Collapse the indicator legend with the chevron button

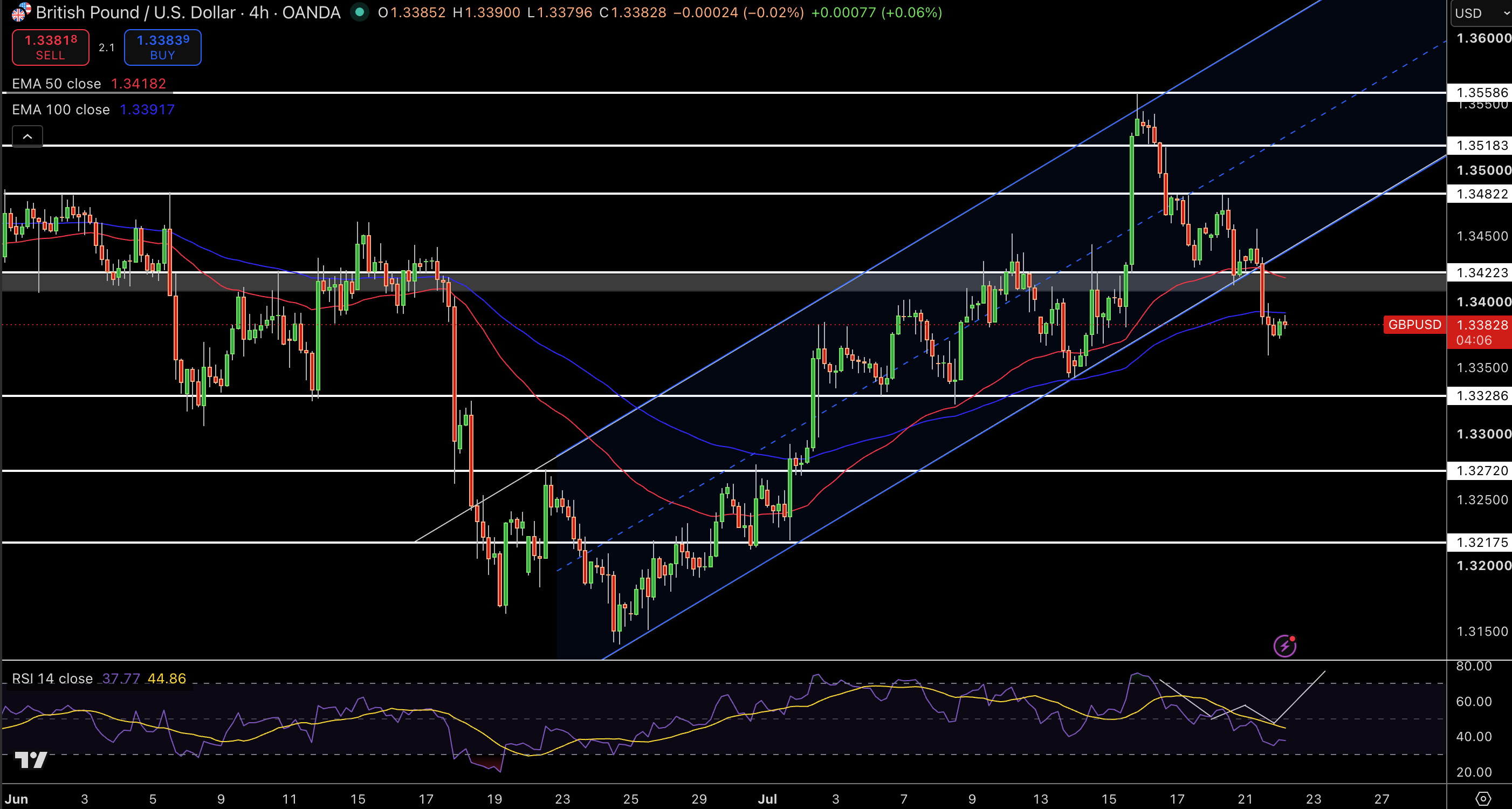[x=28, y=137]
